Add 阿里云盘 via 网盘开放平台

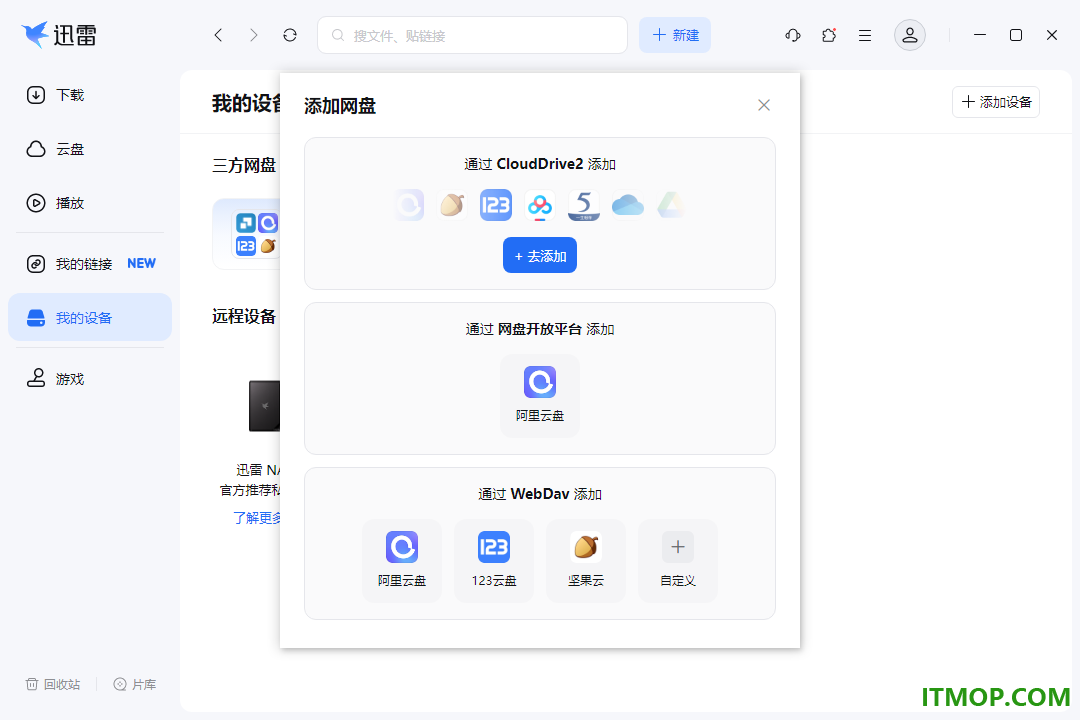click(540, 395)
